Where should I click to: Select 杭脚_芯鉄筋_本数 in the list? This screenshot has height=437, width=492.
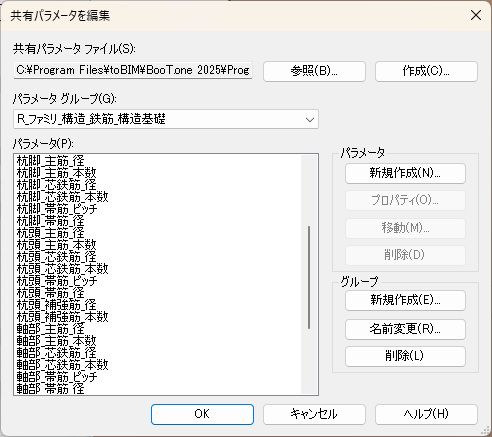pos(63,197)
